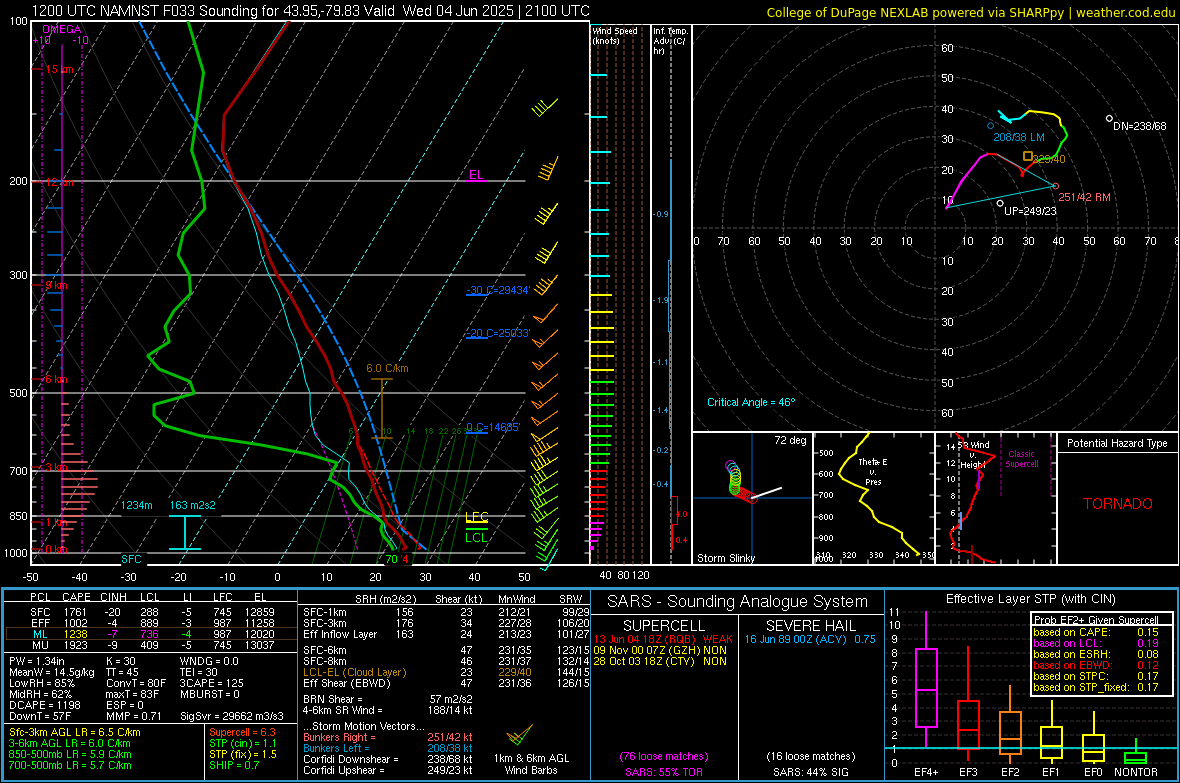Click the '16 Jun 89 00Z (ACY) 0.75' hail analogue
This screenshot has width=1180, height=783.
tap(810, 639)
